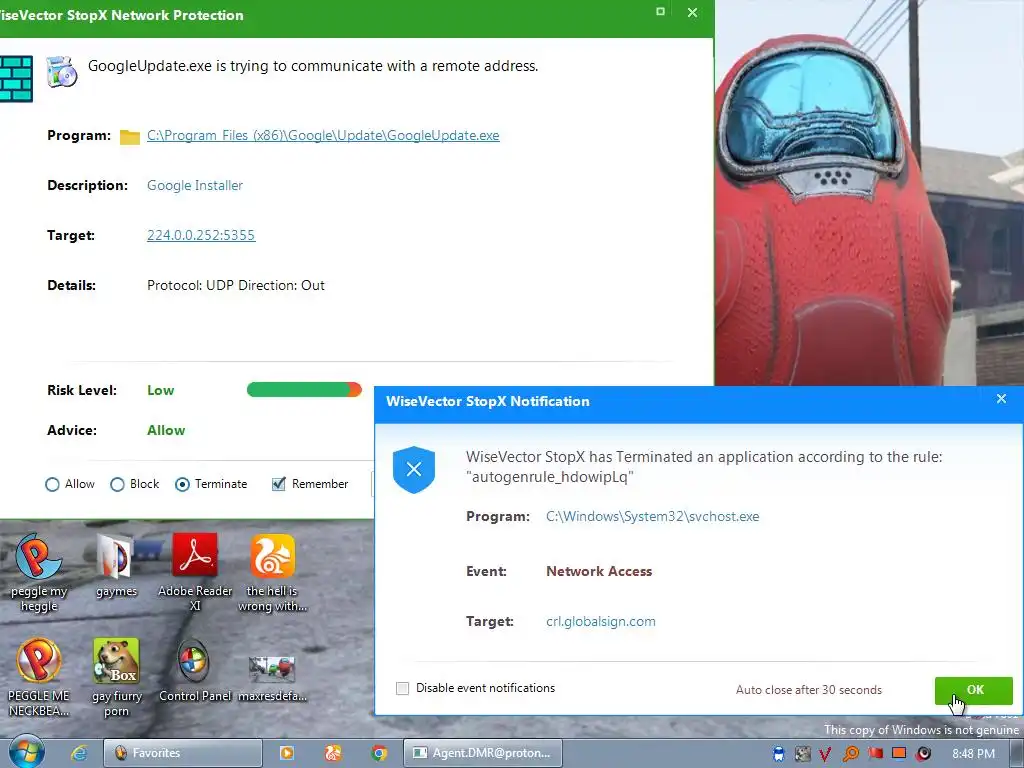Image resolution: width=1024 pixels, height=768 pixels.
Task: Launch Internet Explorer from taskbar
Action: tap(79, 753)
